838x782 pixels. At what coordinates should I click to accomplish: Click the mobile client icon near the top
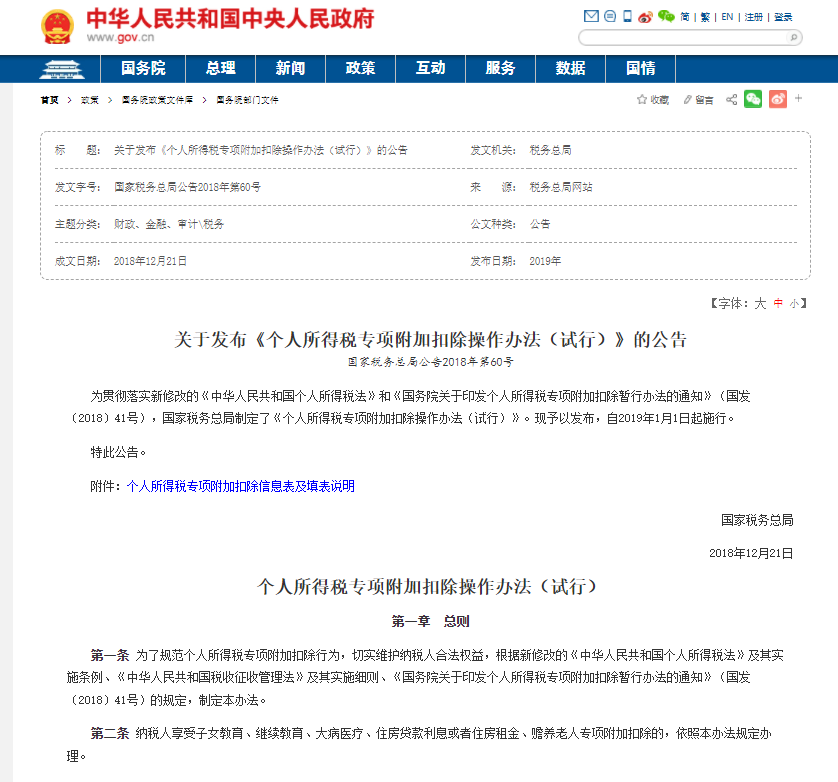(x=627, y=15)
